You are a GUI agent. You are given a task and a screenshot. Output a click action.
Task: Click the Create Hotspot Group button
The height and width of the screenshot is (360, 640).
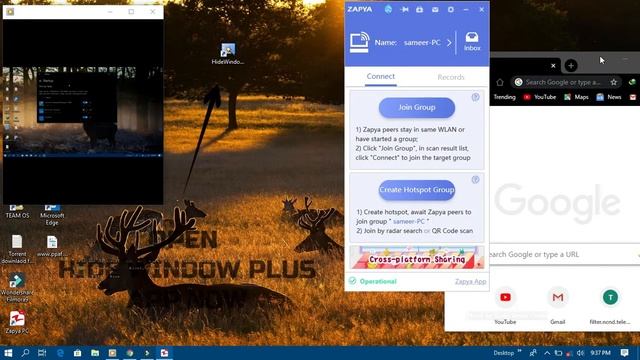tap(417, 190)
